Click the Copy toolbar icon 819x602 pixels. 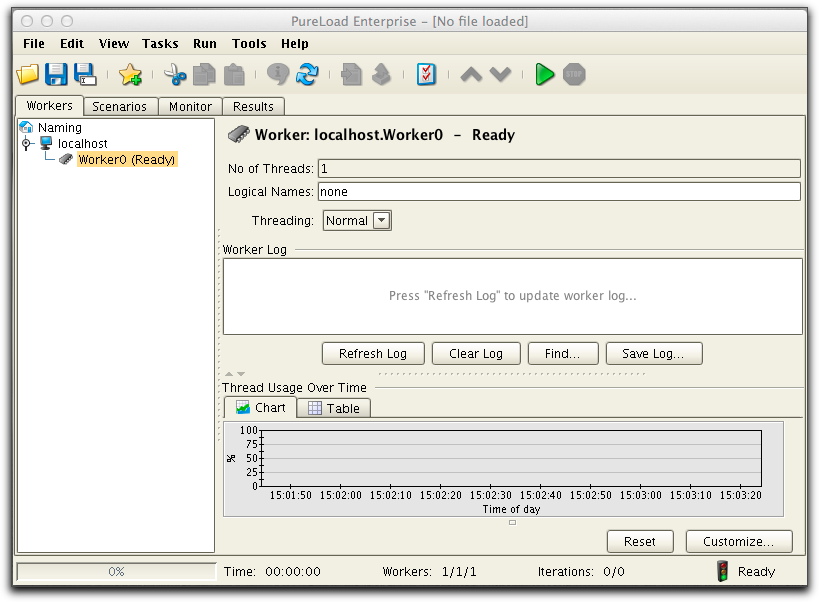point(204,74)
